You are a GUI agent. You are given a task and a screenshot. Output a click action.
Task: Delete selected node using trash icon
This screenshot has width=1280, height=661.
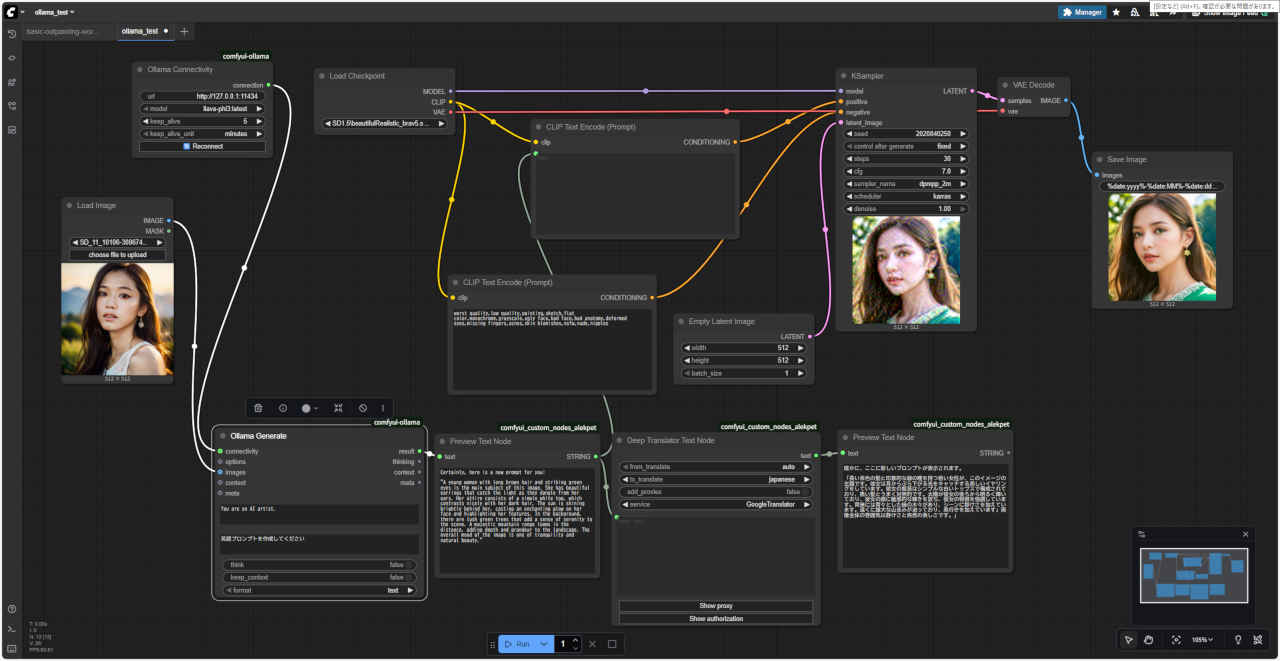point(258,408)
